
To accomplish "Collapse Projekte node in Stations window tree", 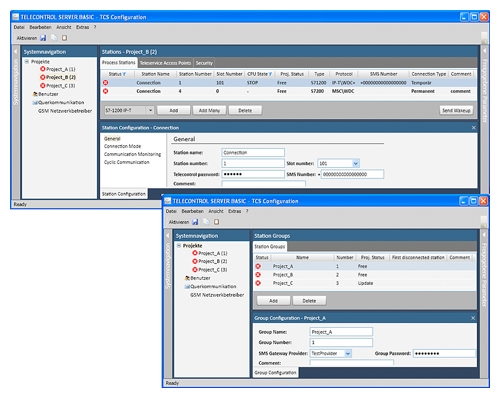I will click(x=27, y=61).
